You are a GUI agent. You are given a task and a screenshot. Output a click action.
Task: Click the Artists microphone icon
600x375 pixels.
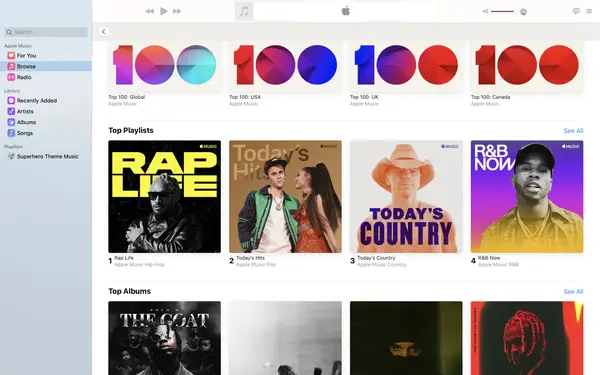pyautogui.click(x=11, y=111)
